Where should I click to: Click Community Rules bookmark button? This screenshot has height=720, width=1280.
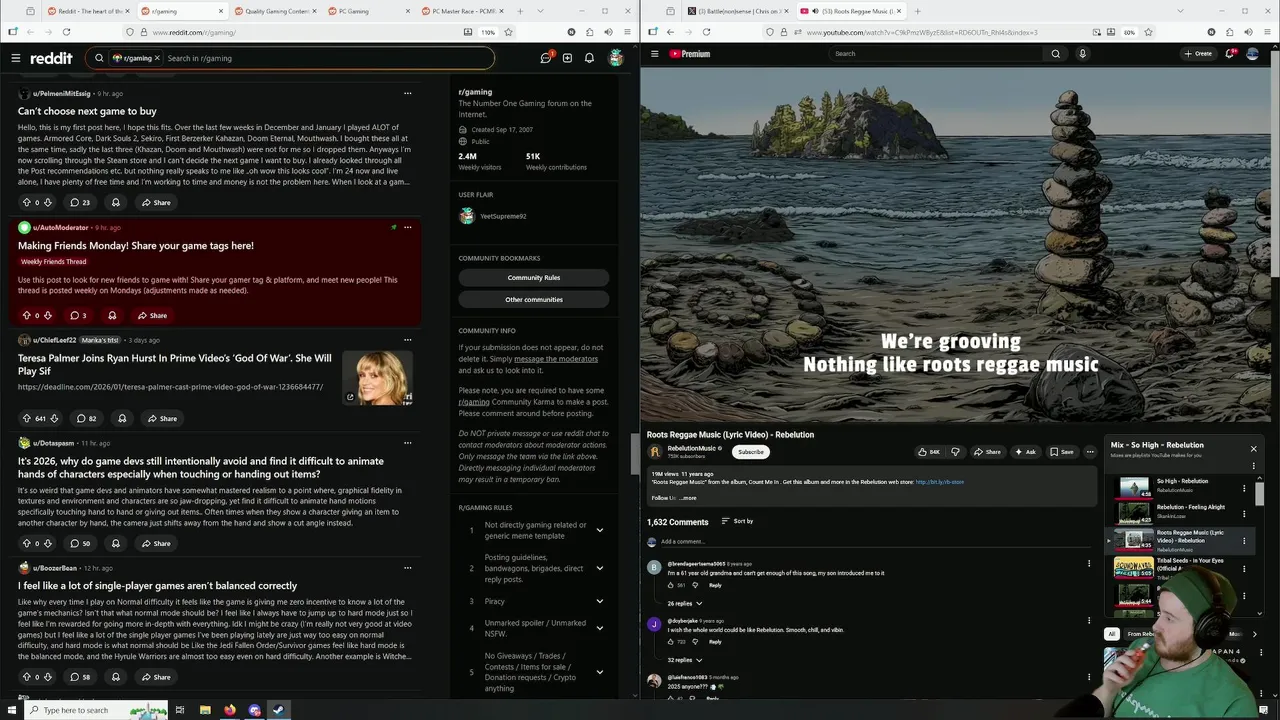click(533, 277)
